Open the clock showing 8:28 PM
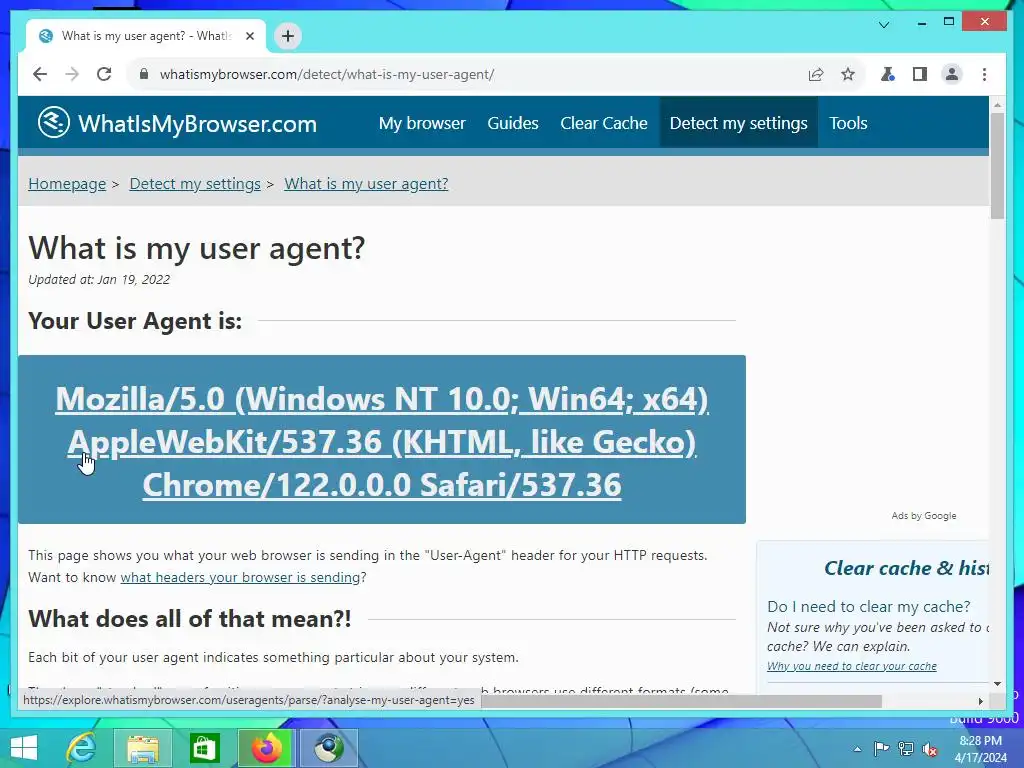 [x=980, y=749]
